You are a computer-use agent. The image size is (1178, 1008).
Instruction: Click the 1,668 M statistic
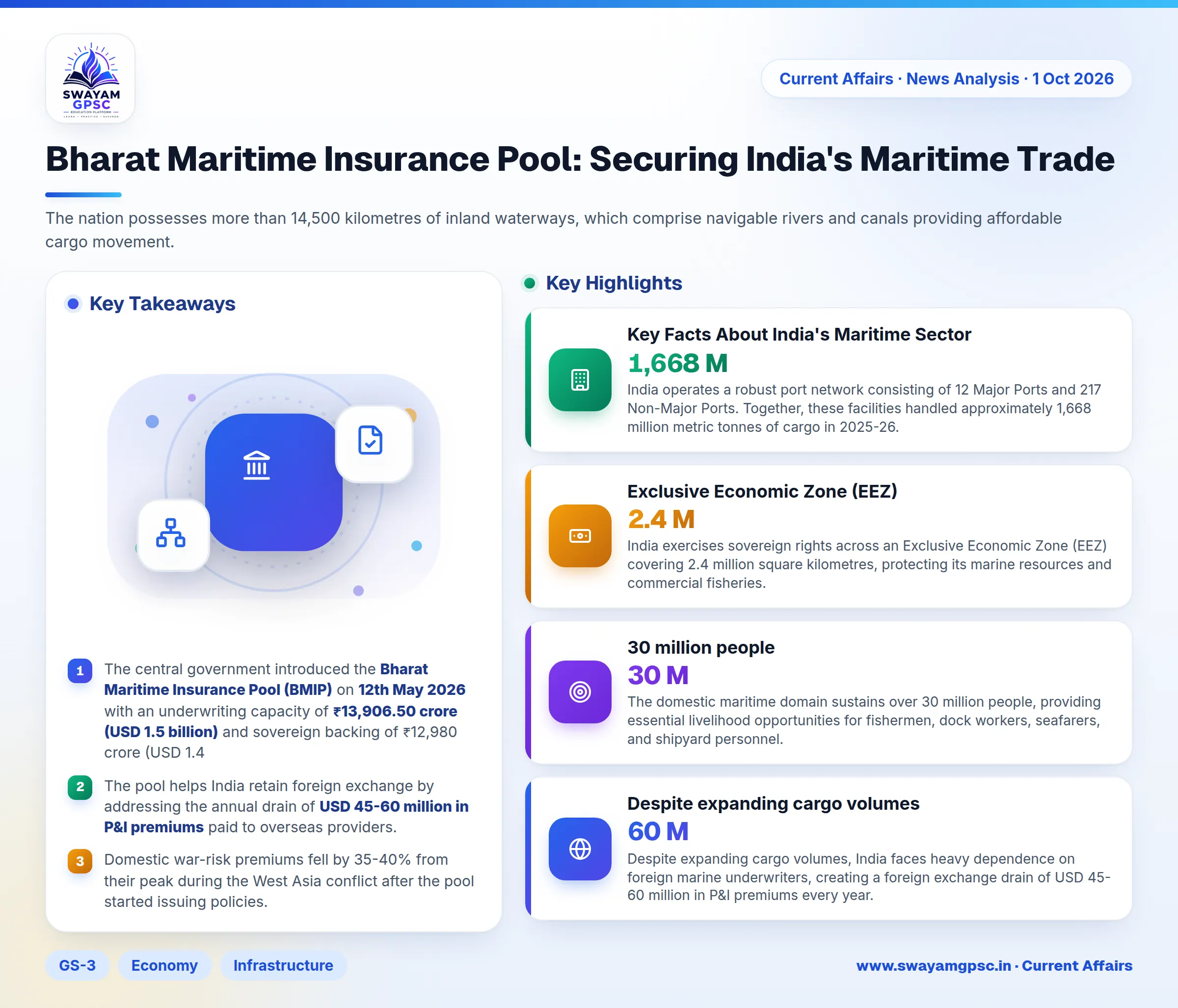678,363
